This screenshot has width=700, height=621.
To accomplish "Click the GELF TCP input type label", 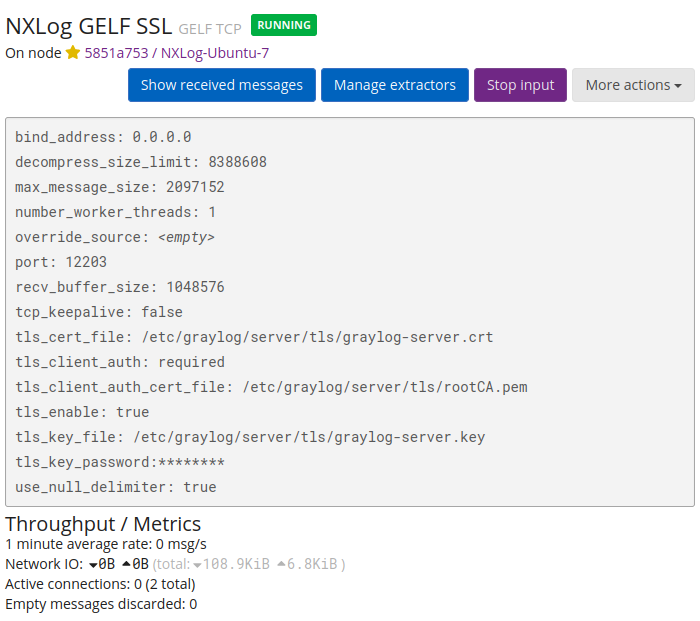I will coord(211,28).
